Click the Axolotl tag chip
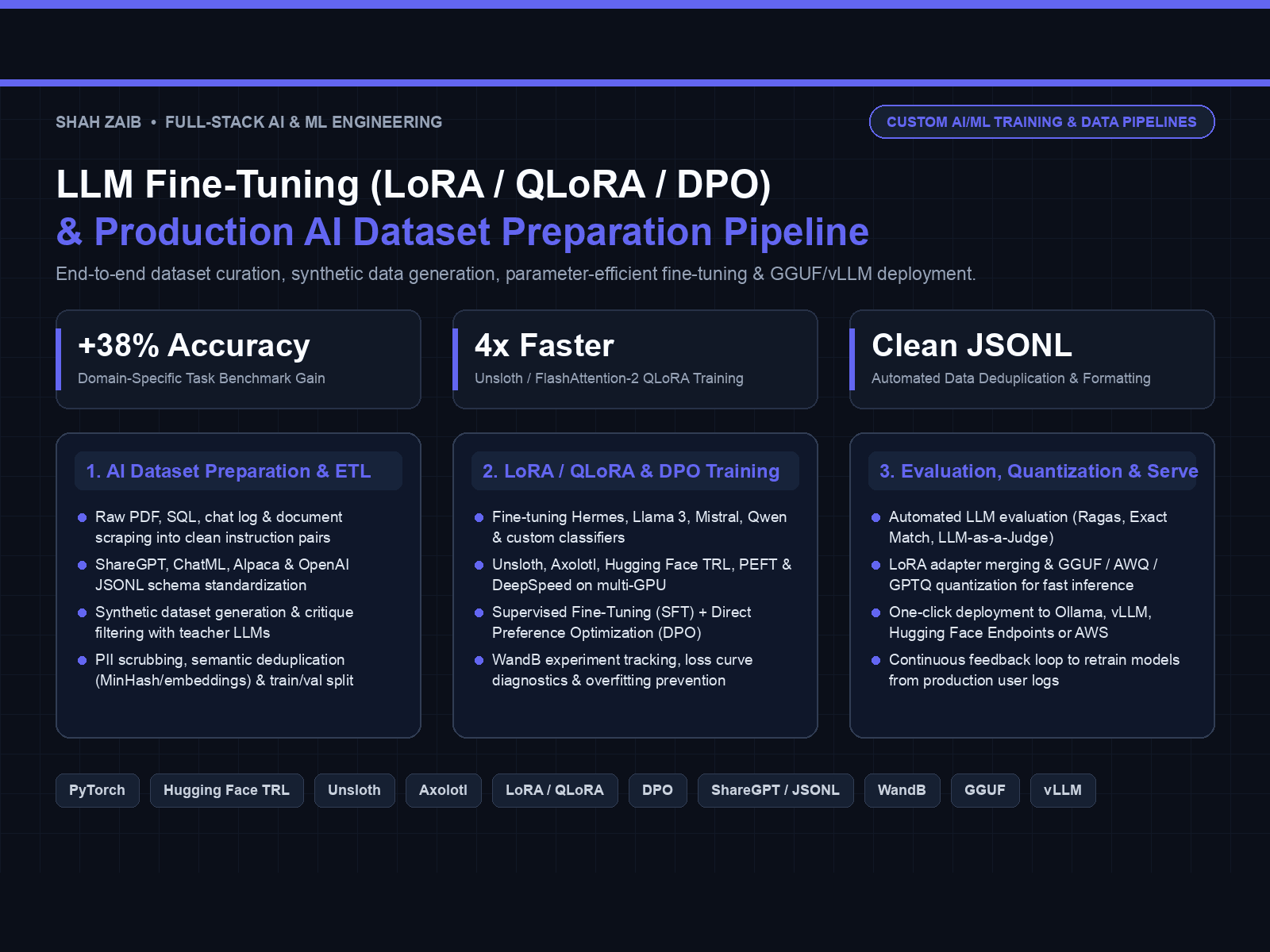Screen dimensions: 1270x952 pyautogui.click(x=443, y=790)
